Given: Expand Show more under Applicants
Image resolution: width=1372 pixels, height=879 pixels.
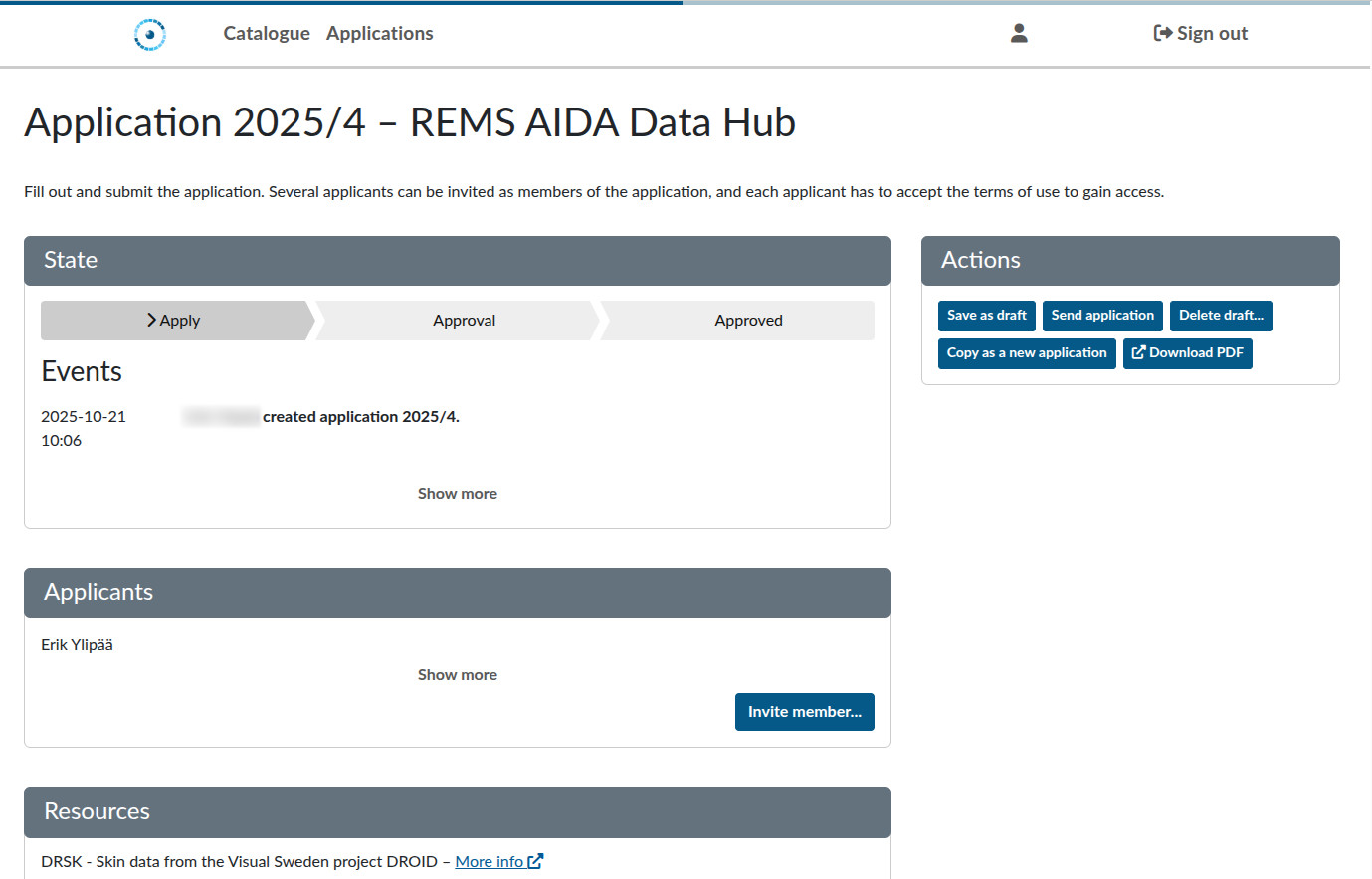Looking at the screenshot, I should click(457, 675).
